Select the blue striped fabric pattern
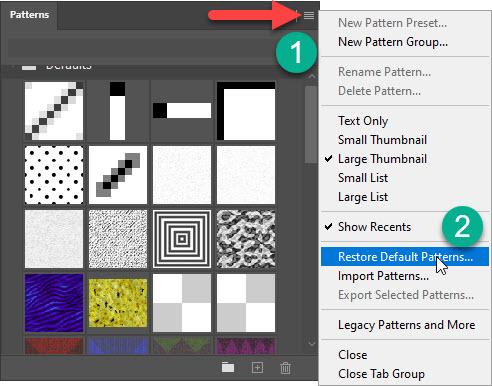Screen dimensions: 492x386 click(x=118, y=346)
